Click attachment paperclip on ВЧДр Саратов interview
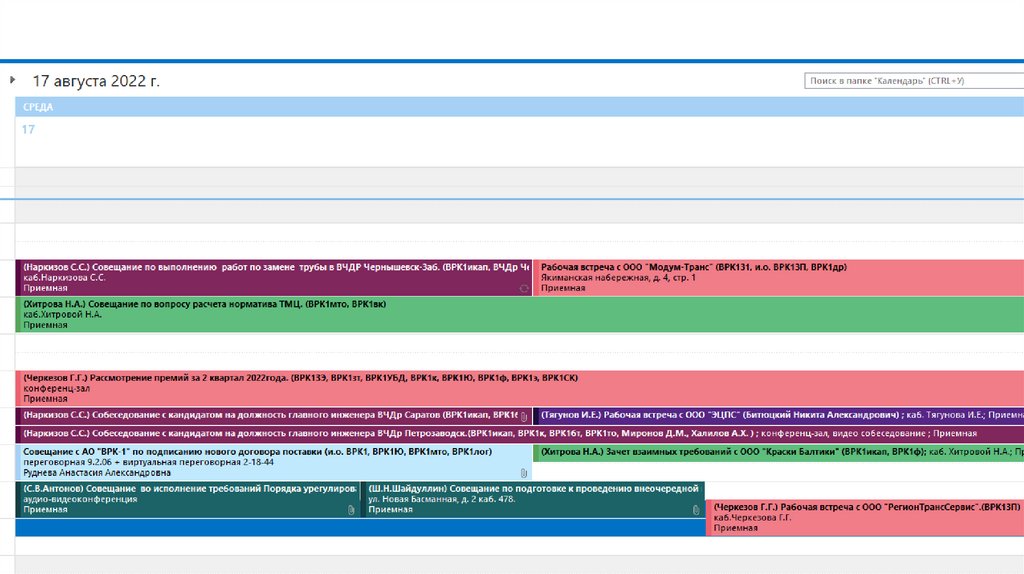This screenshot has height=574, width=1024. 523,415
